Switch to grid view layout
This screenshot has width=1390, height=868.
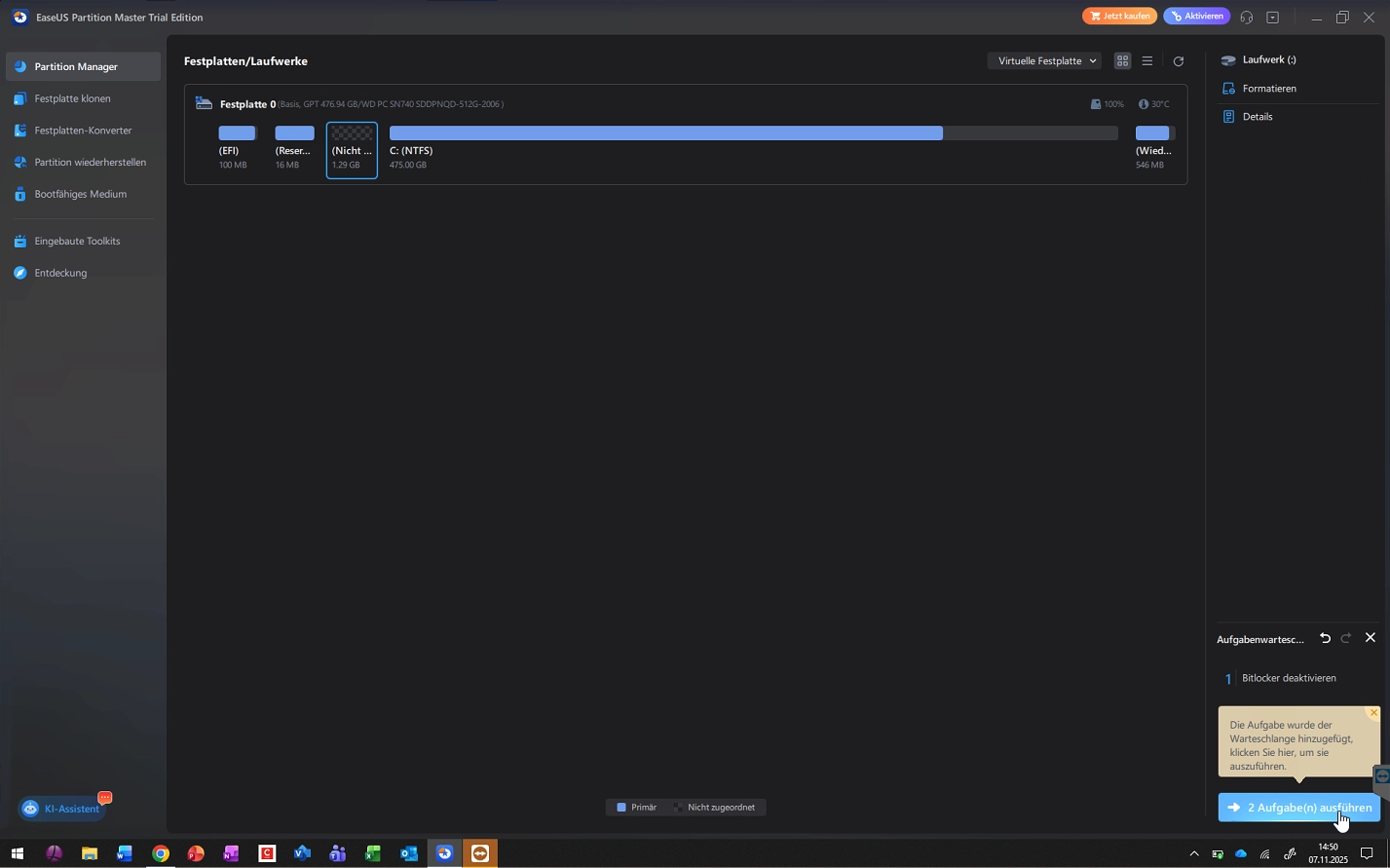click(x=1122, y=60)
